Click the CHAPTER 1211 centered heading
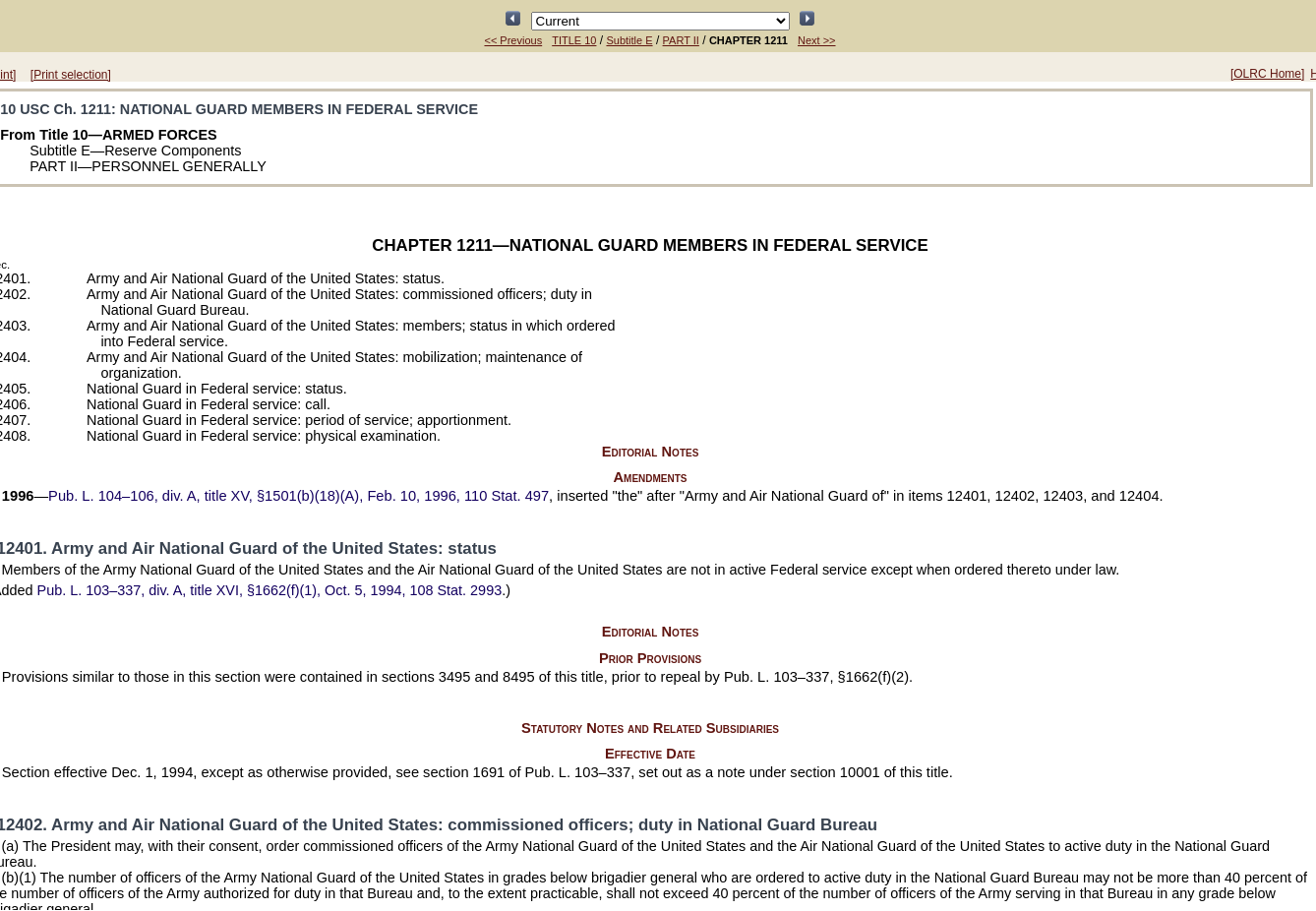 coord(649,245)
